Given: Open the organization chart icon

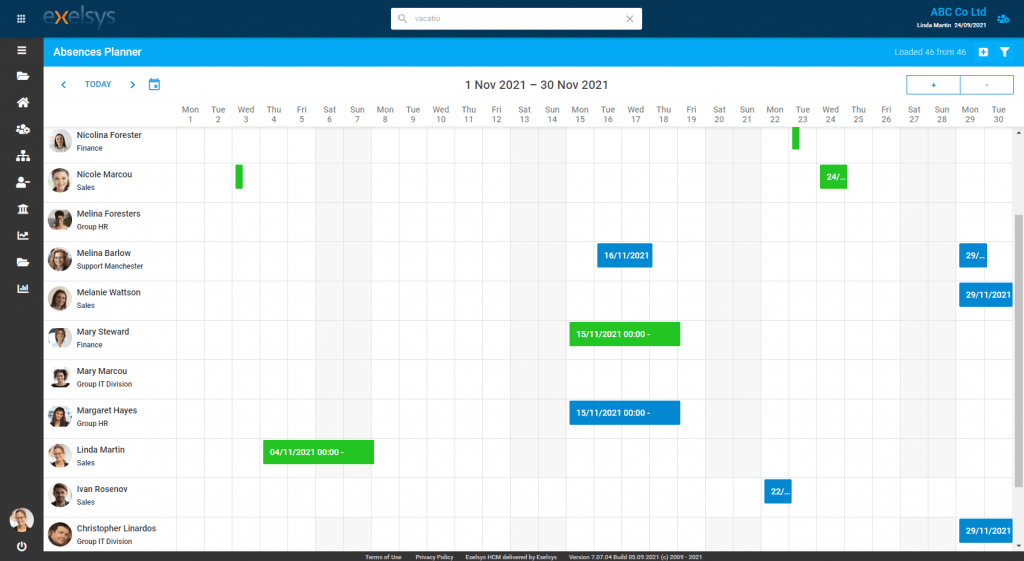Looking at the screenshot, I should click(23, 156).
